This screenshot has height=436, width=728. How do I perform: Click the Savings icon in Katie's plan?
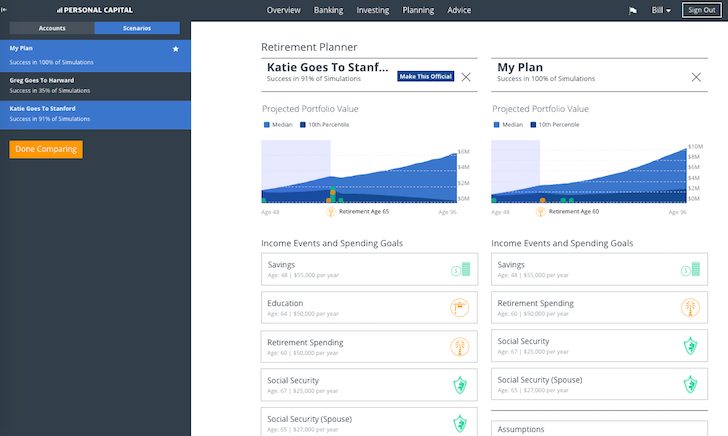461,269
